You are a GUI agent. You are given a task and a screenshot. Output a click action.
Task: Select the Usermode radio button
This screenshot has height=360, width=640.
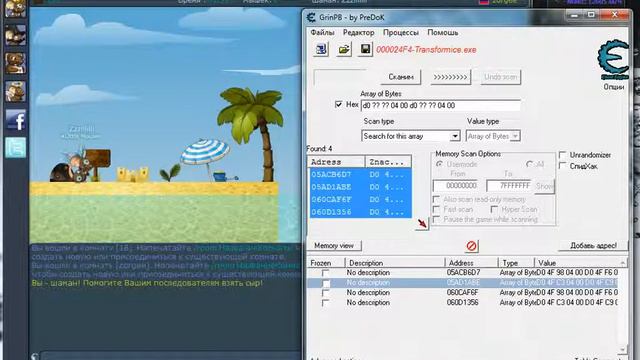[x=440, y=164]
